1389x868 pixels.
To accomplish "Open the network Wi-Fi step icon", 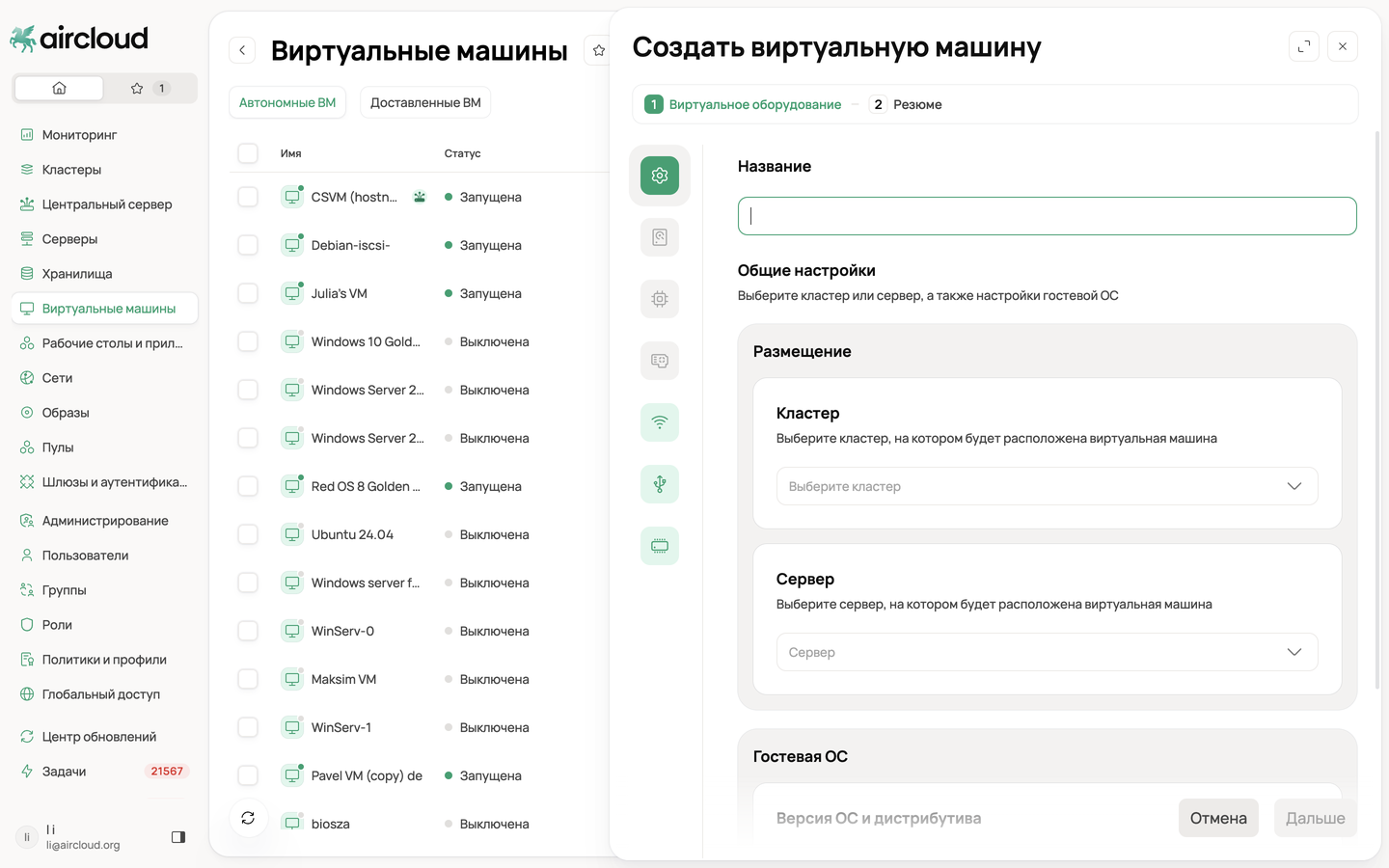I will (x=660, y=422).
